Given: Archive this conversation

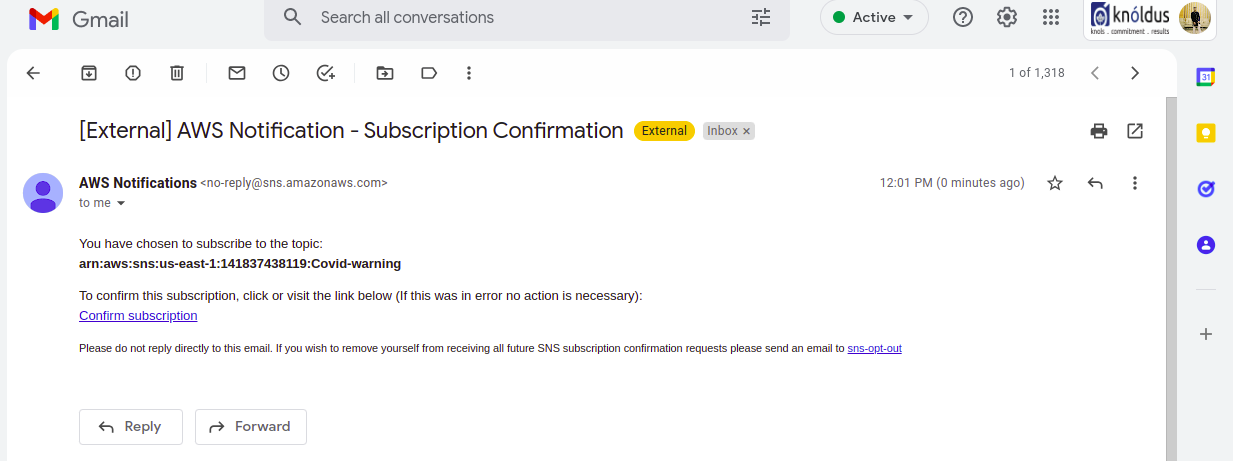Looking at the screenshot, I should pos(89,73).
